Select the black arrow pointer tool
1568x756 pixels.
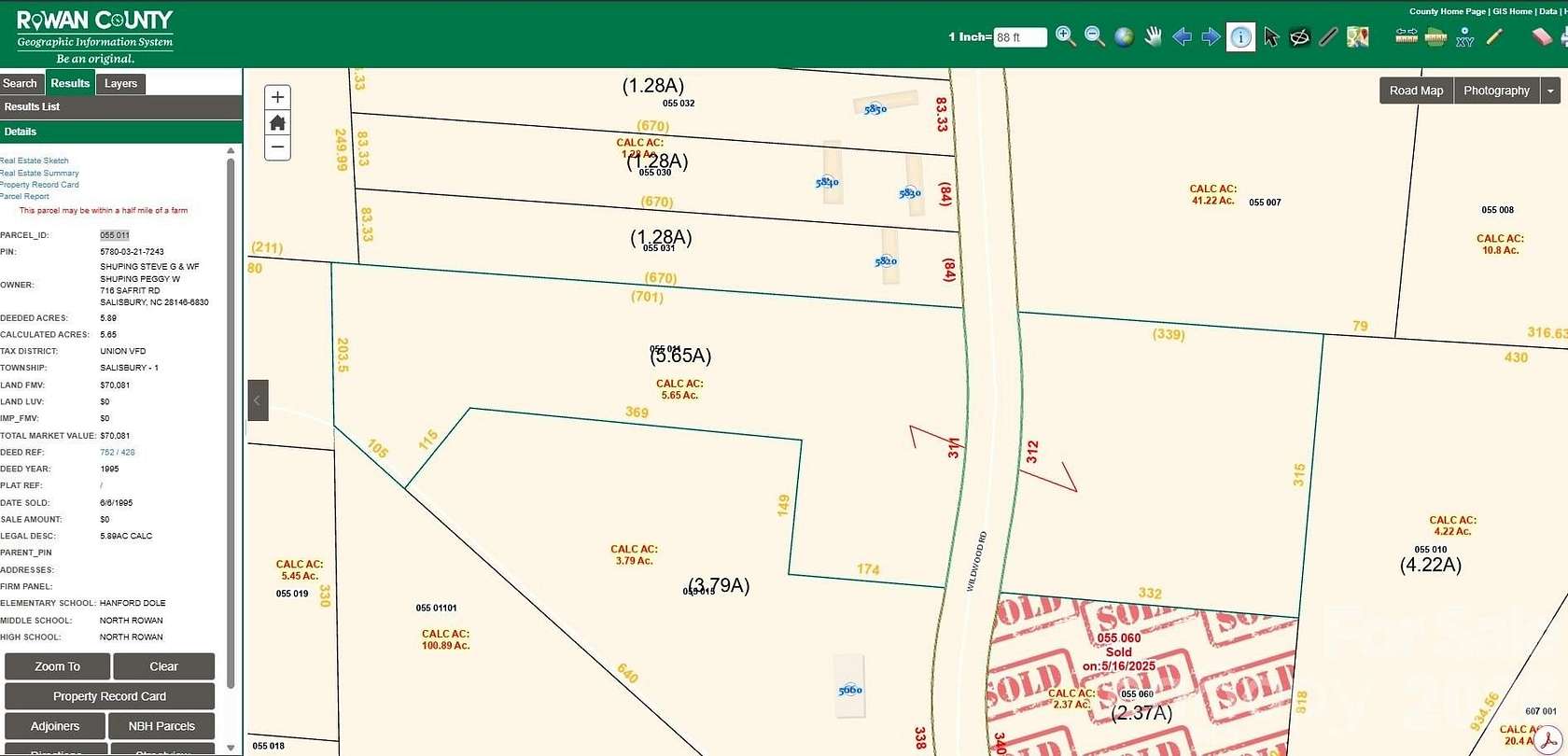click(1270, 37)
